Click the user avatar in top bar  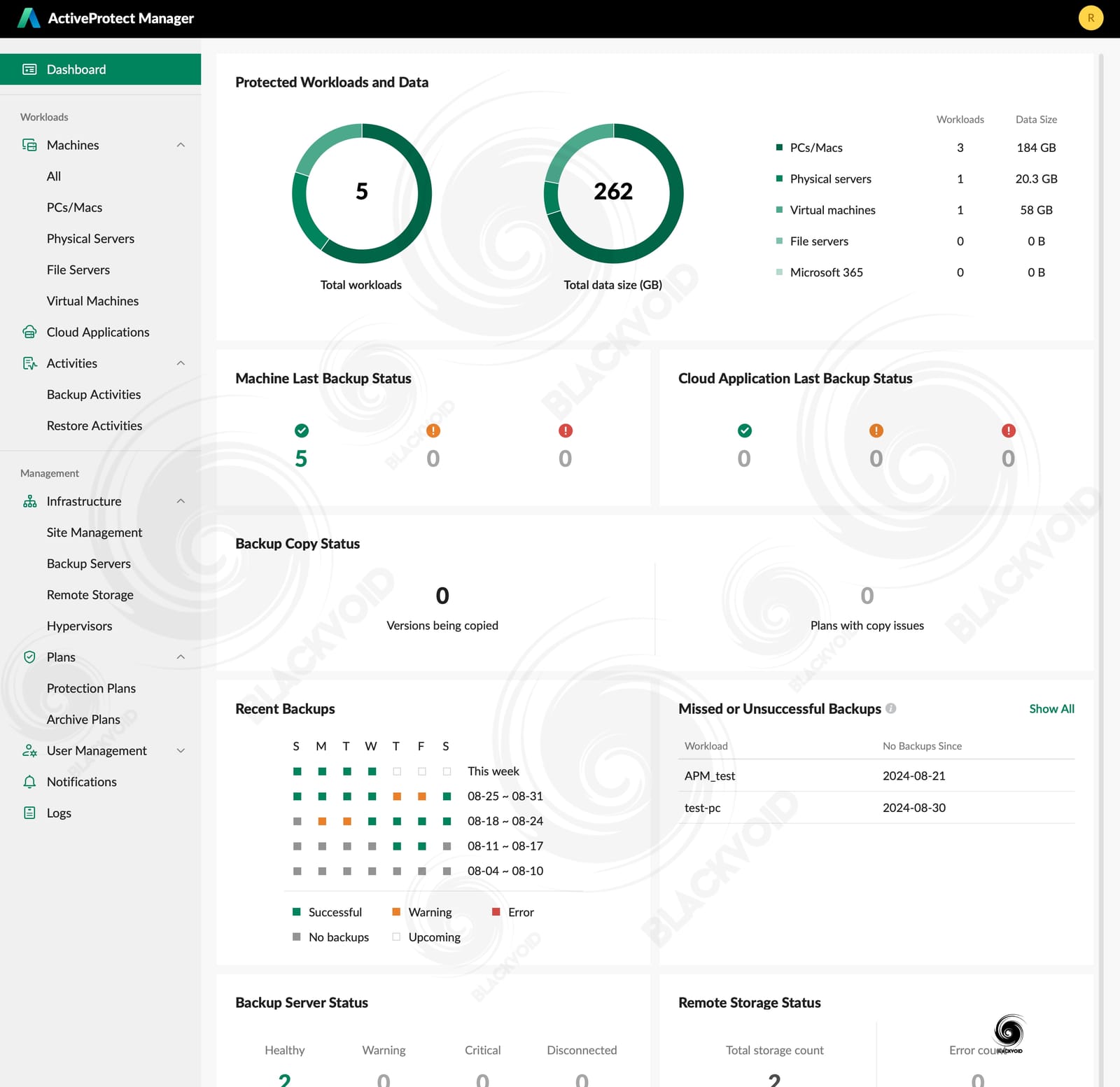pyautogui.click(x=1091, y=18)
